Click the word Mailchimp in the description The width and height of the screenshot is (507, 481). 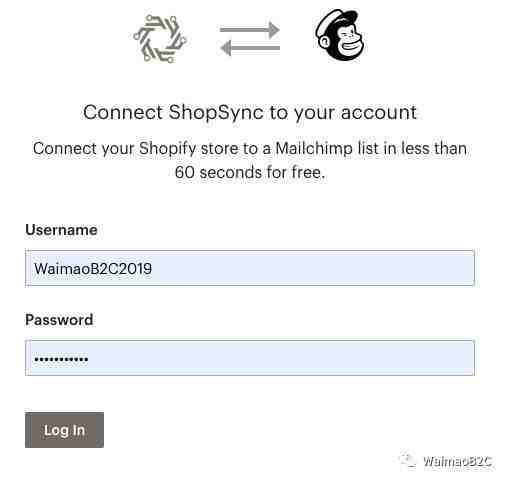314,148
